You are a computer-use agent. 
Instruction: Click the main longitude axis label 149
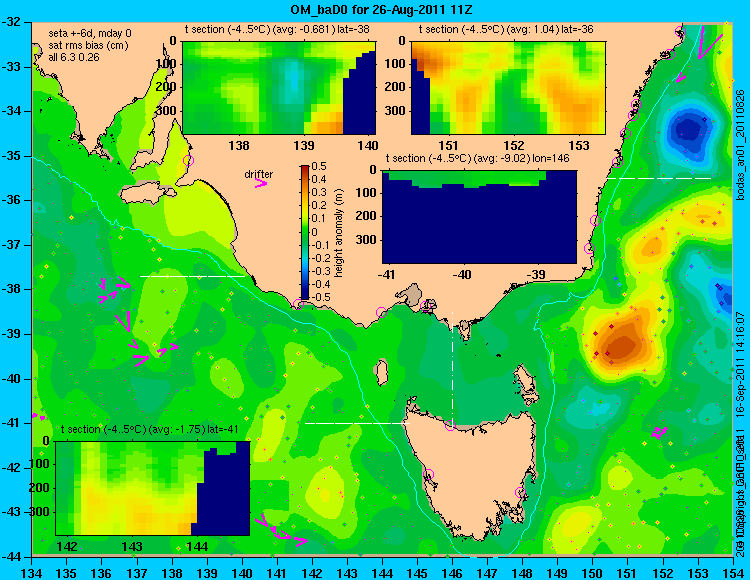558,571
